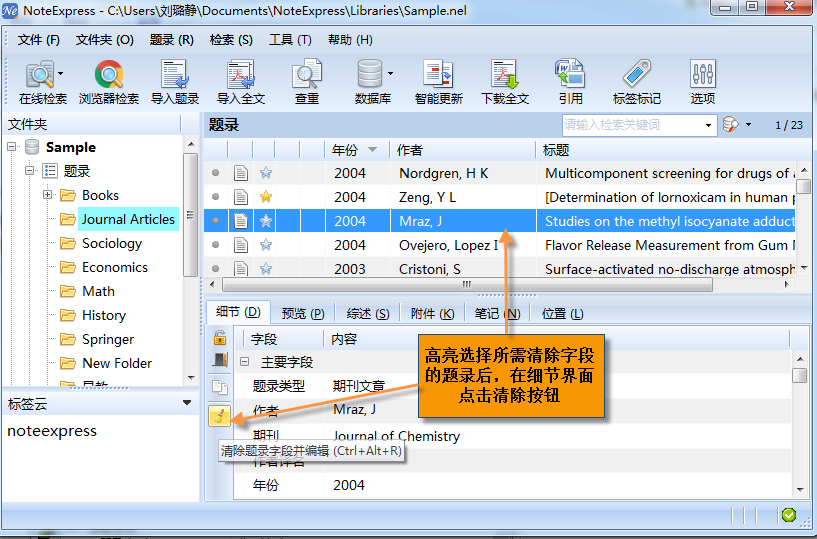
Task: Remove gold star from Zeng, Y L record
Action: click(x=266, y=197)
